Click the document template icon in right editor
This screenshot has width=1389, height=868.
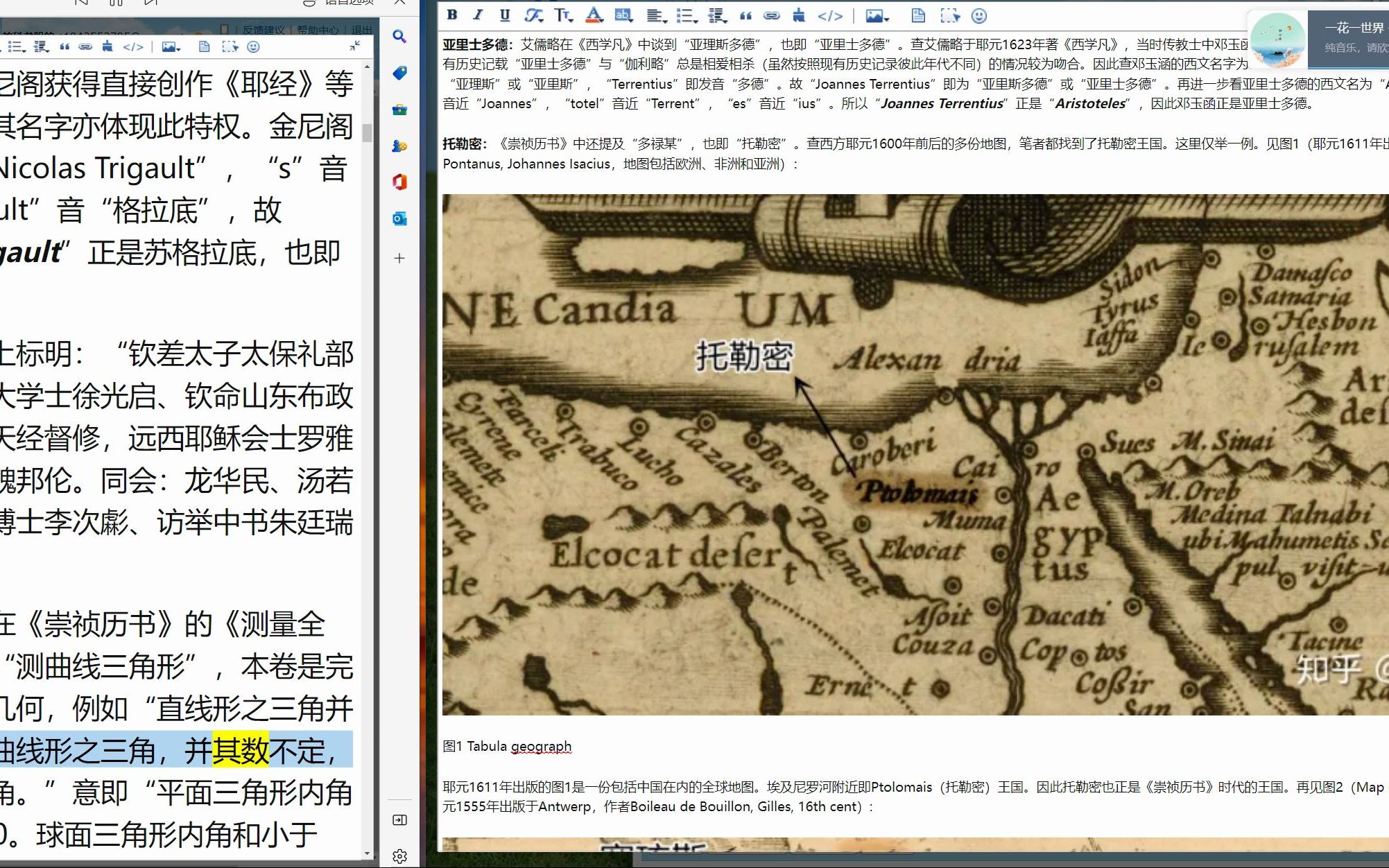click(918, 15)
